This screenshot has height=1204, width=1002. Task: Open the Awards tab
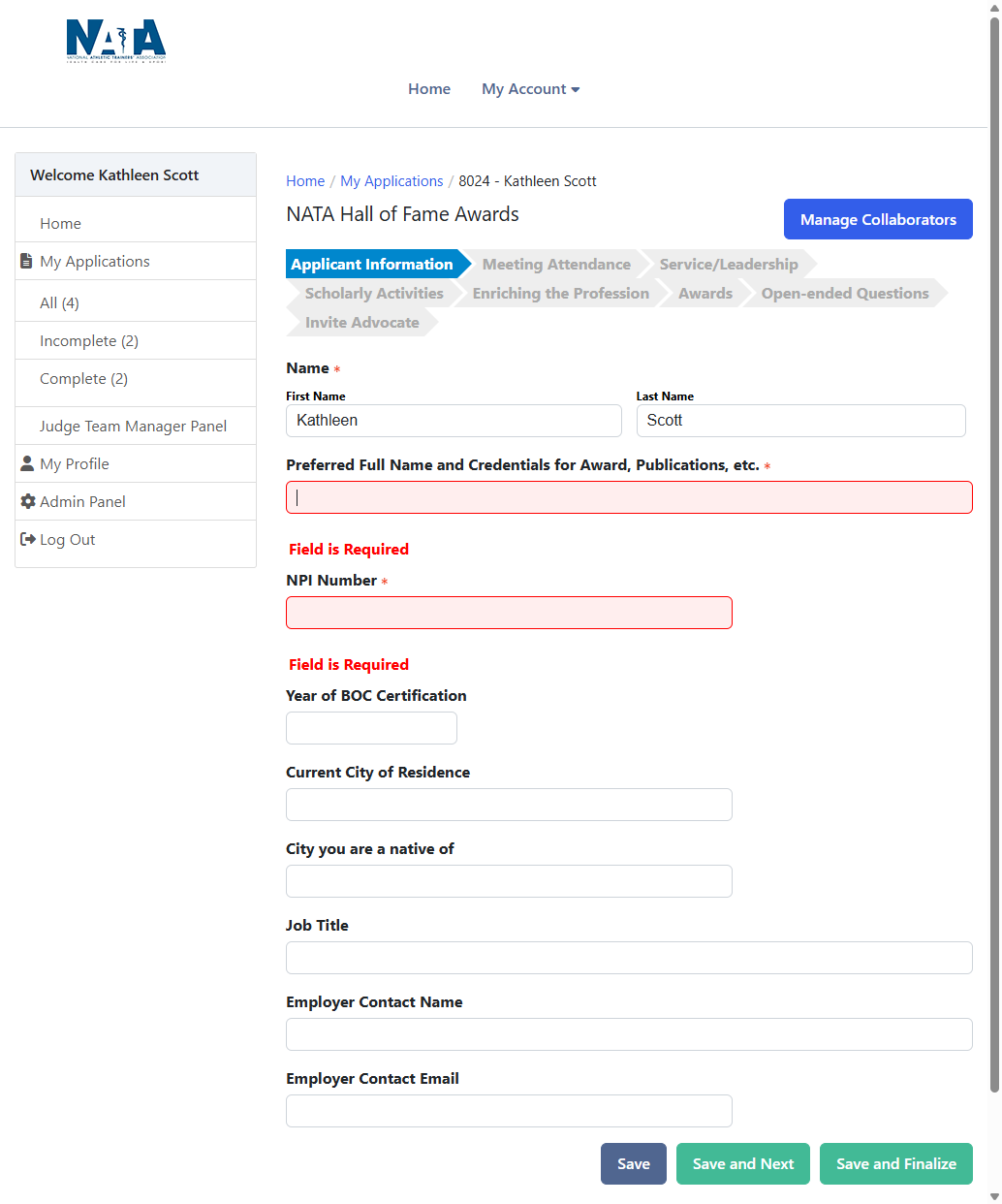click(x=705, y=293)
